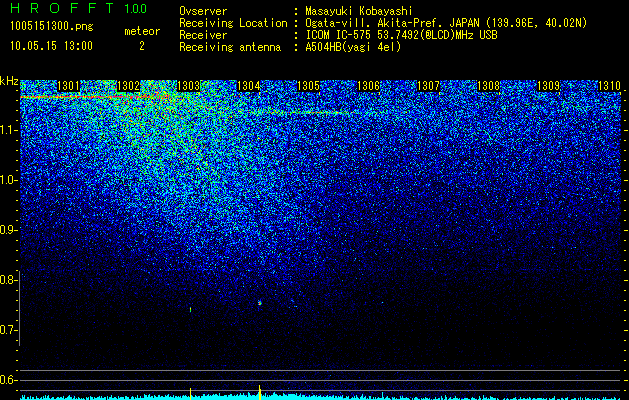Click the tall yellow spike in the bottom power graph

260,392
